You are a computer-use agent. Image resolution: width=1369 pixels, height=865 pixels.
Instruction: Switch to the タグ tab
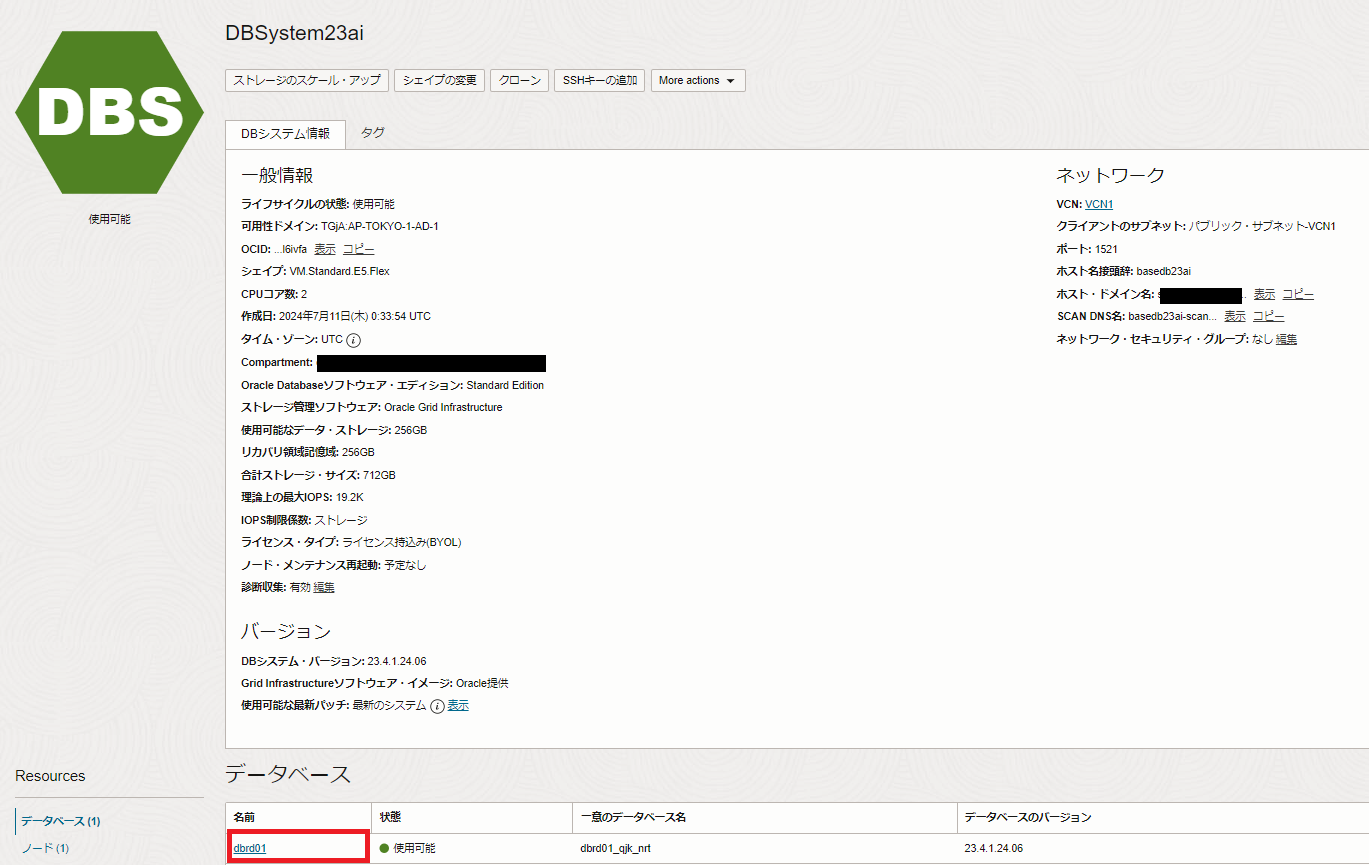point(372,133)
